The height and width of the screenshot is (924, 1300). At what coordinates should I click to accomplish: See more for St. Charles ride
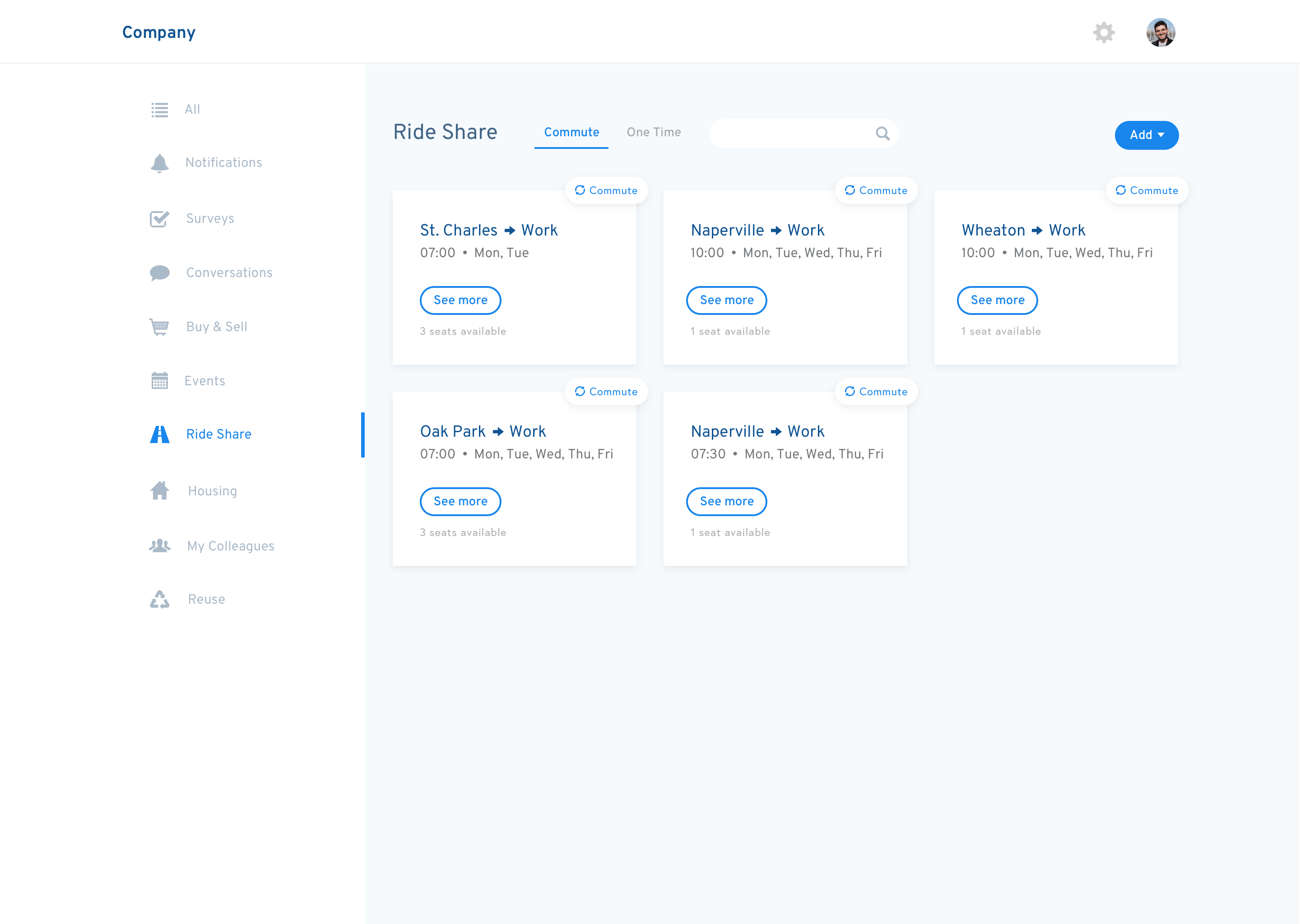click(x=460, y=300)
